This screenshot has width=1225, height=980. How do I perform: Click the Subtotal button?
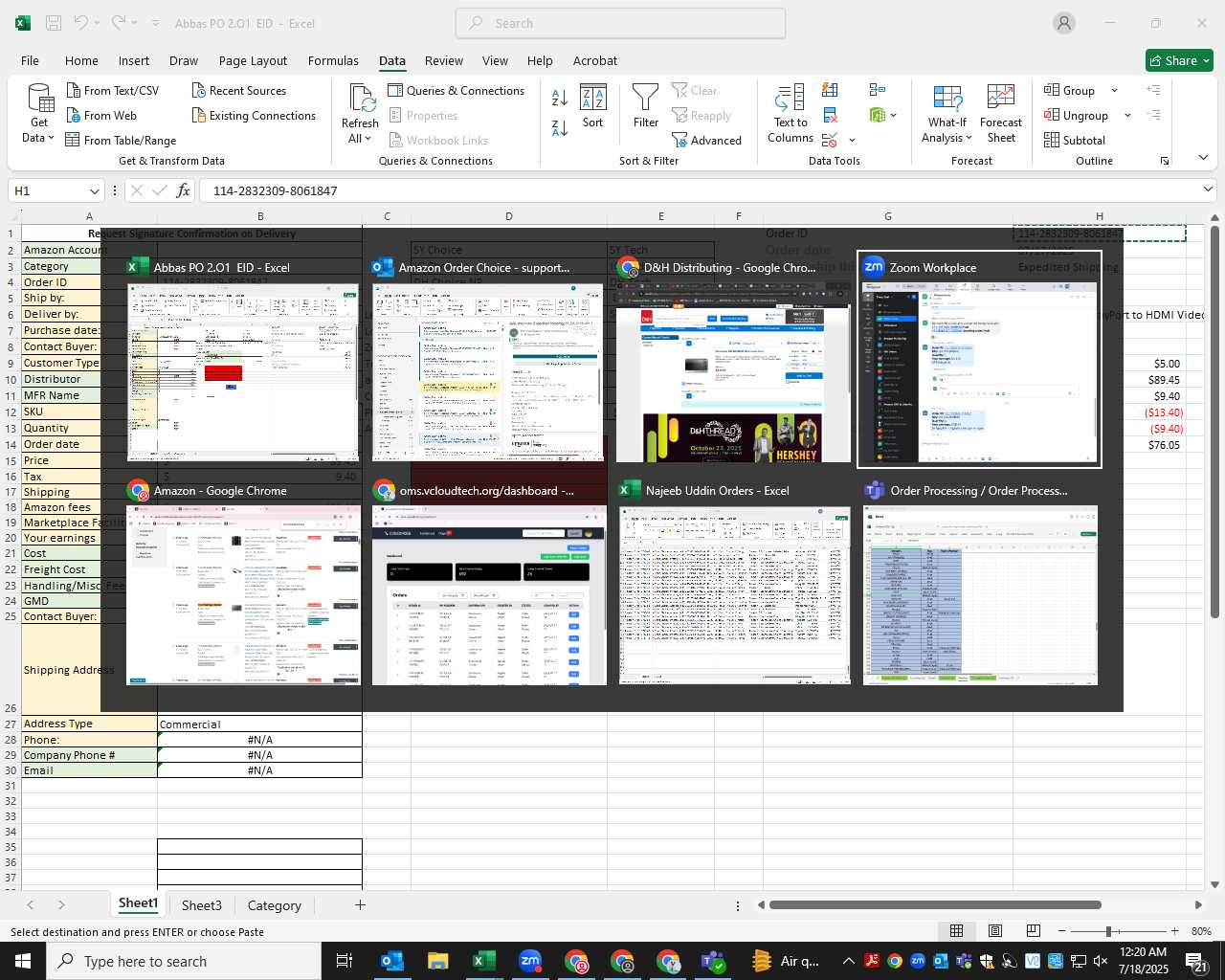[1075, 140]
